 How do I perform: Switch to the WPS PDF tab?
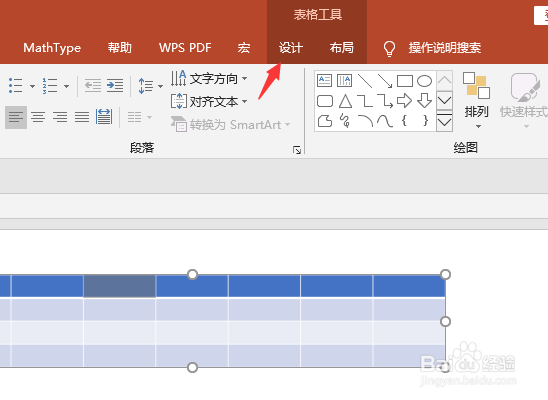(x=185, y=48)
